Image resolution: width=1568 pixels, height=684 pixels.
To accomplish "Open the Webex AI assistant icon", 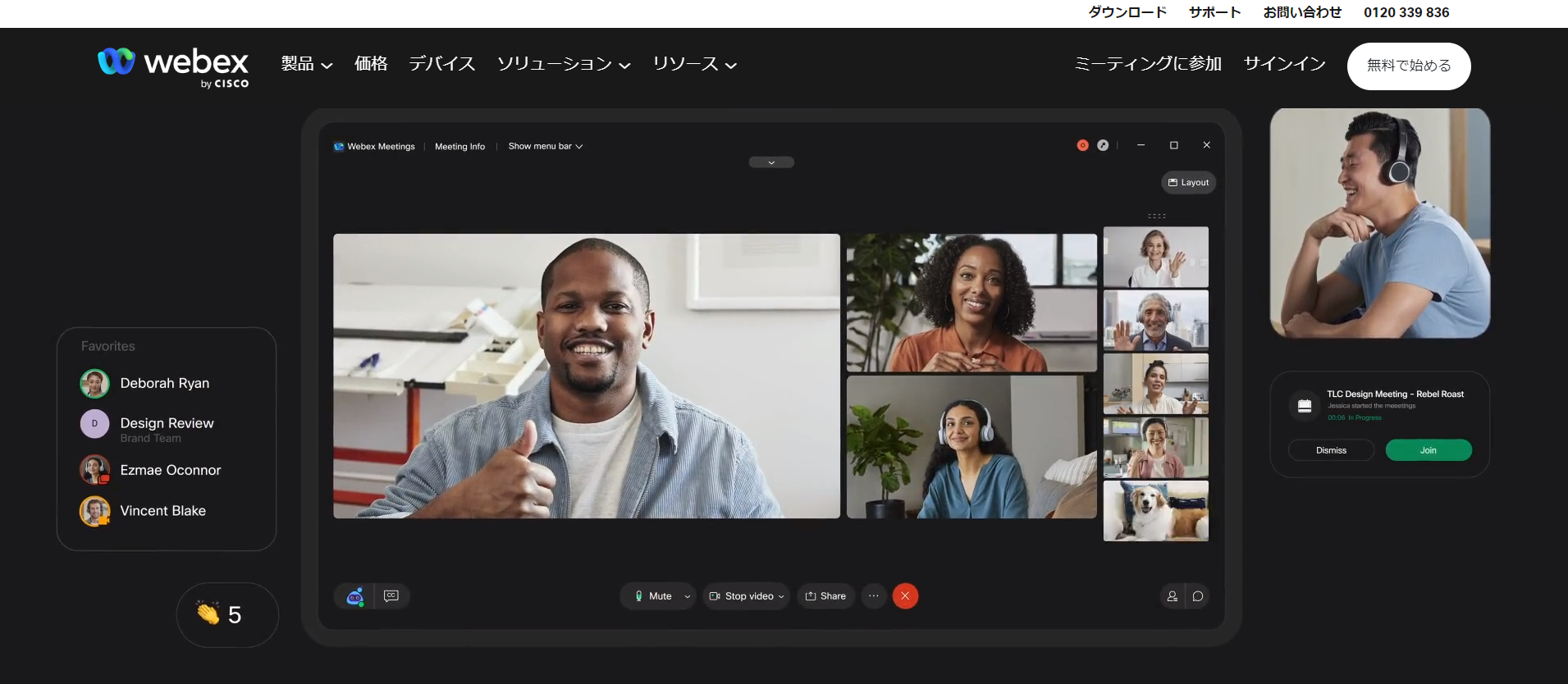I will pyautogui.click(x=354, y=596).
